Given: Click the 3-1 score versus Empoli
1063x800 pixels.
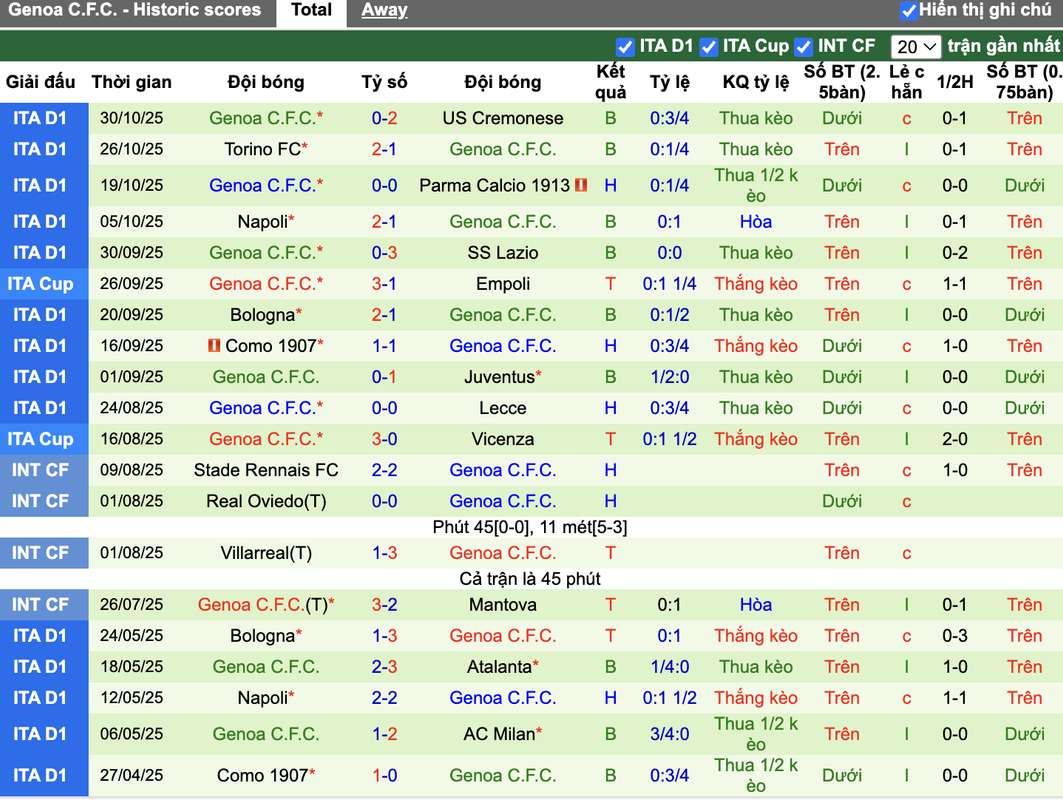Looking at the screenshot, I should 384,284.
